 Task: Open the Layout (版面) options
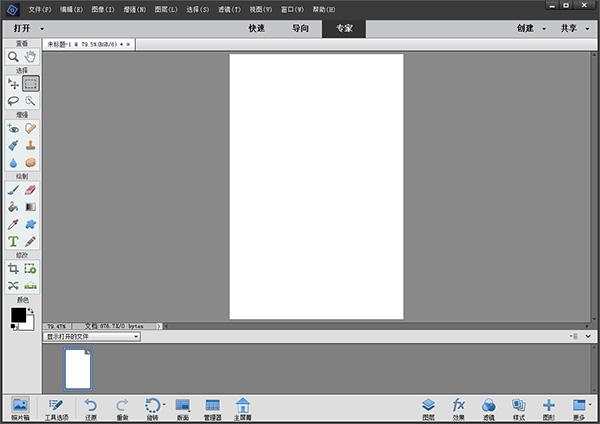point(183,409)
